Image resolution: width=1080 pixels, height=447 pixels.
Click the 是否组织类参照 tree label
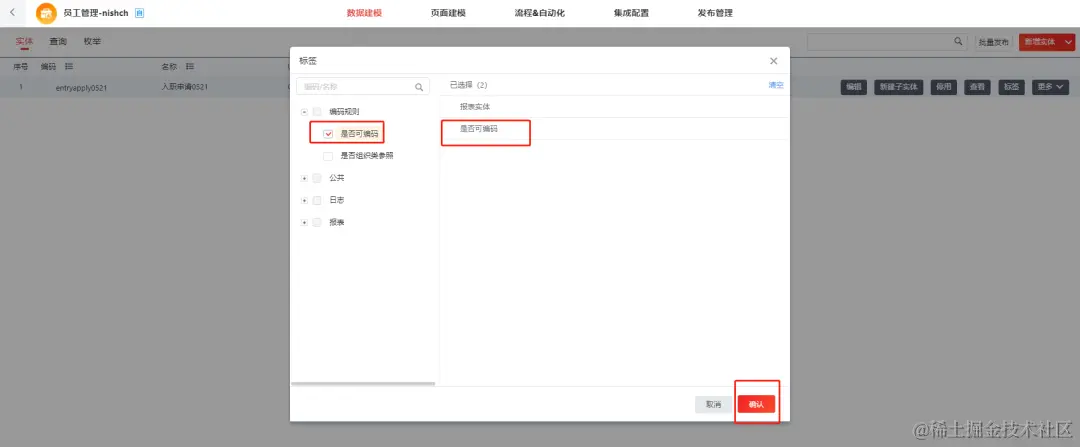pyautogui.click(x=367, y=156)
